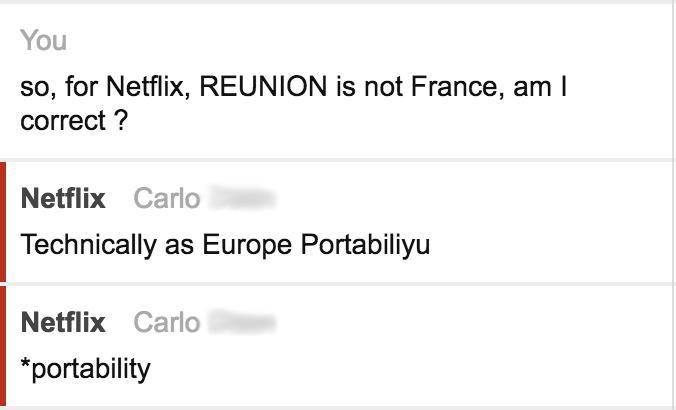Click the "You" sender label
This screenshot has width=676, height=410.
[43, 41]
